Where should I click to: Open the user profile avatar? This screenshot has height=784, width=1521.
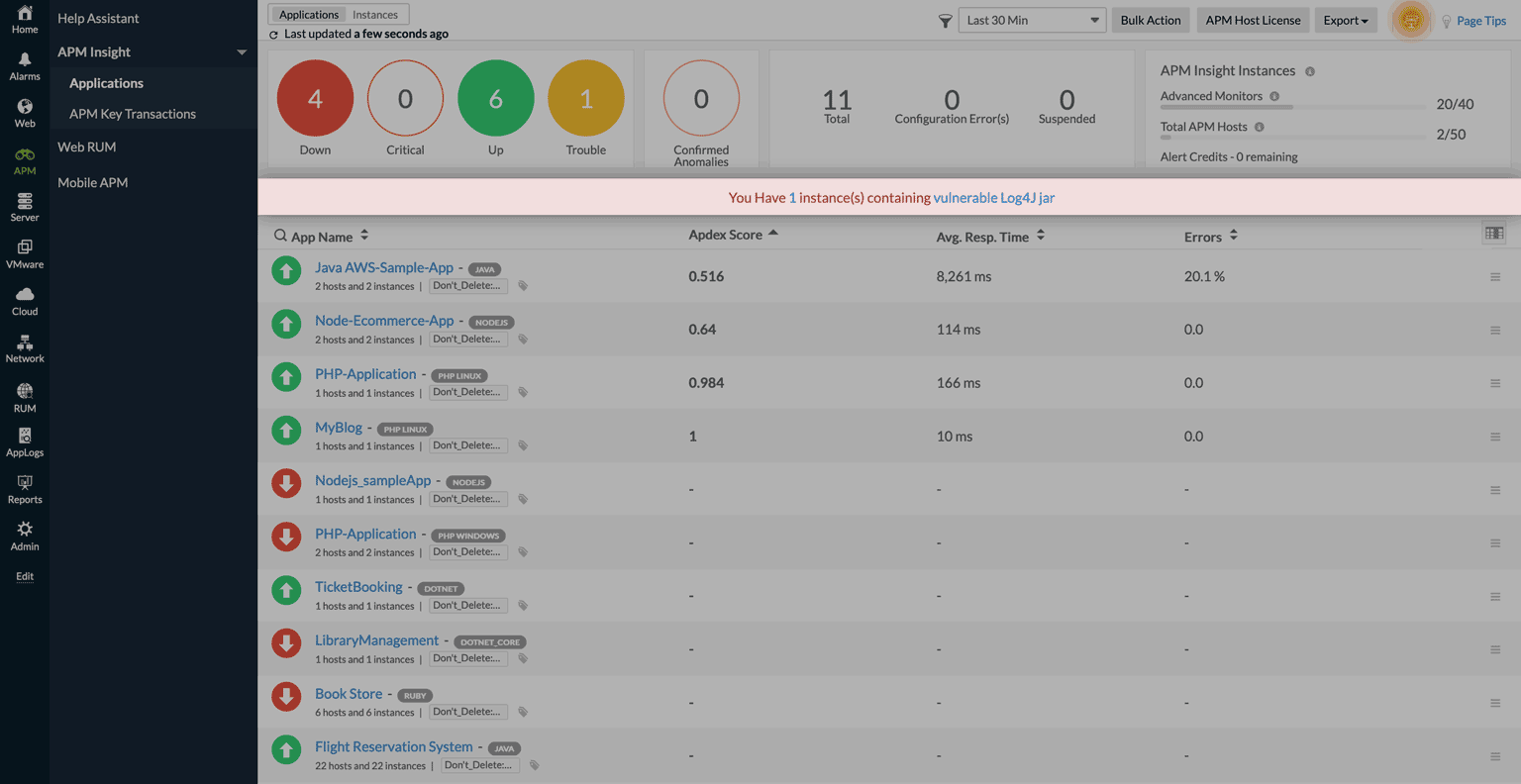tap(1411, 20)
